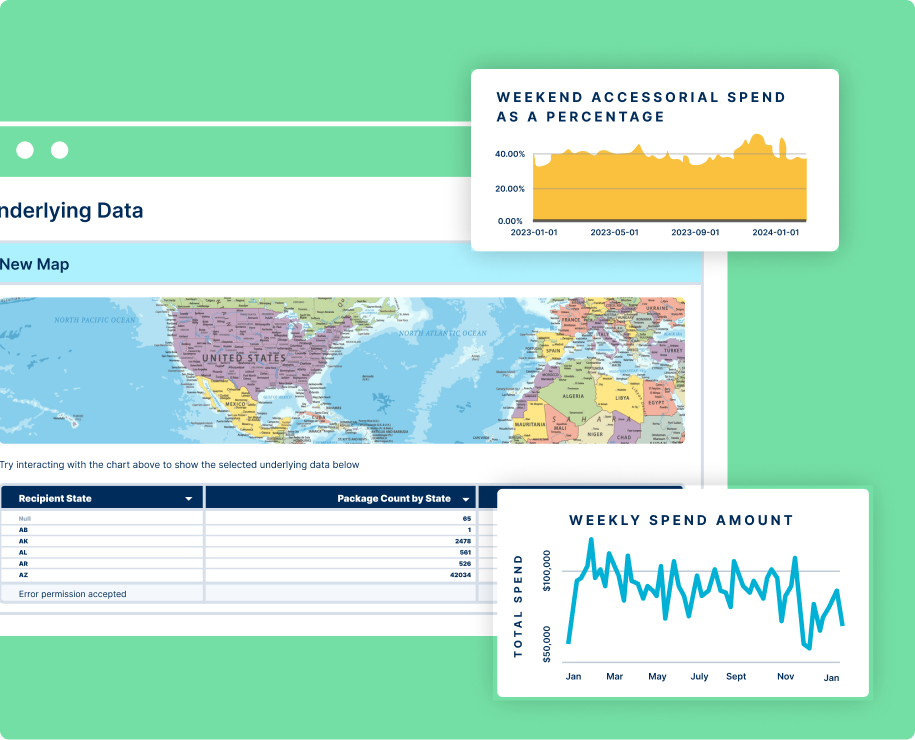
Task: Select the Package Count by State header
Action: coord(341,498)
